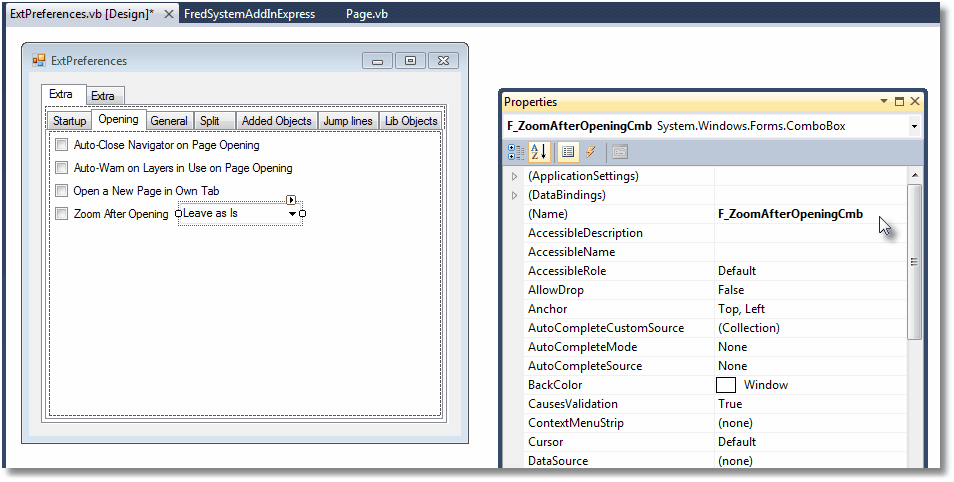
Task: Open the object selector dropdown in Properties
Action: [x=914, y=127]
